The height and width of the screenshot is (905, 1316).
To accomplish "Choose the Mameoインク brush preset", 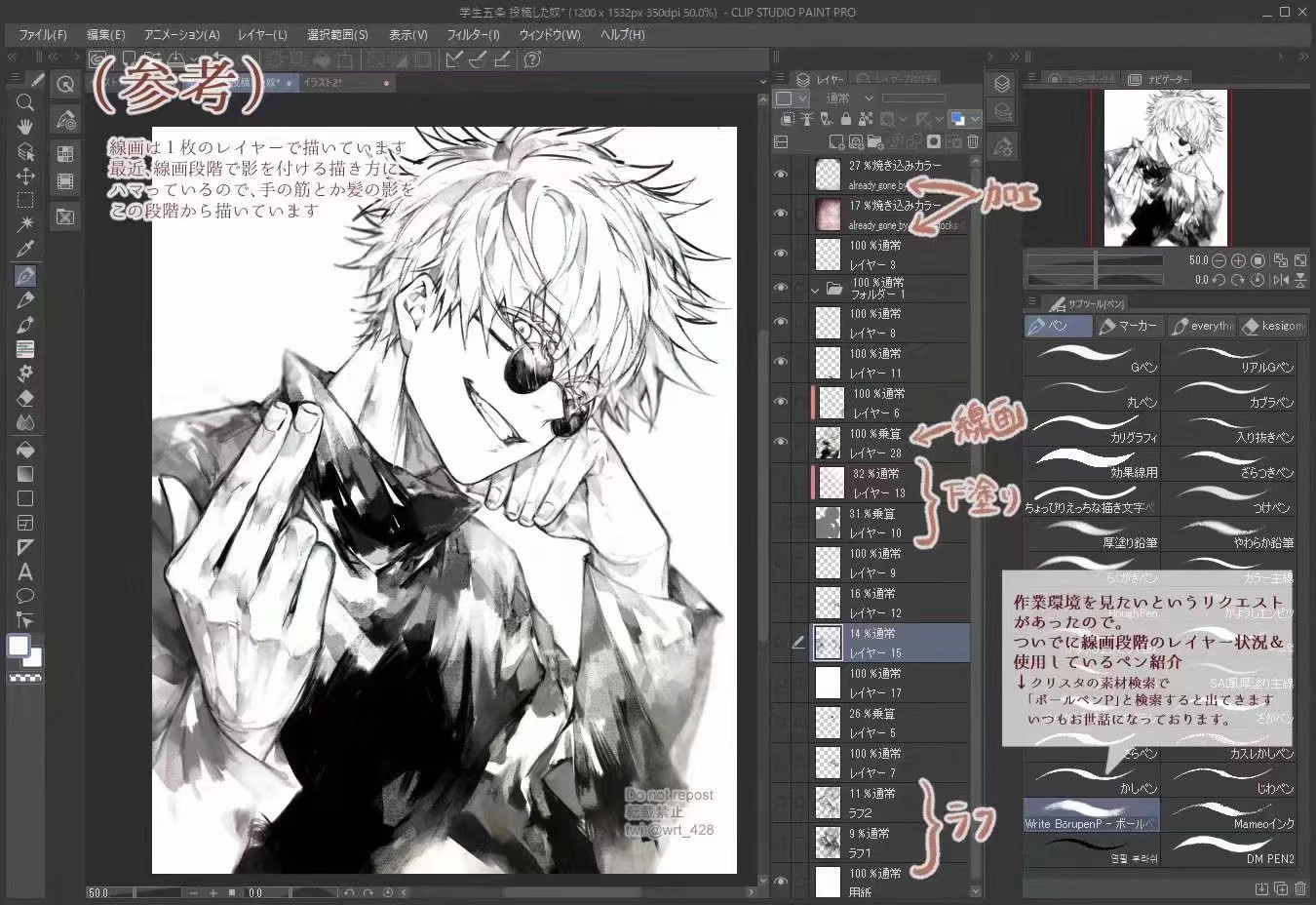I will [1230, 815].
